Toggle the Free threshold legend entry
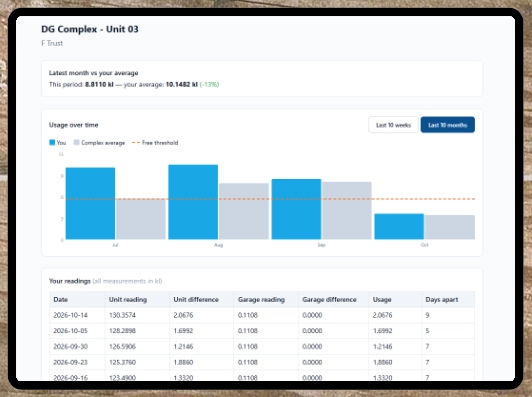This screenshot has height=397, width=532. click(155, 143)
